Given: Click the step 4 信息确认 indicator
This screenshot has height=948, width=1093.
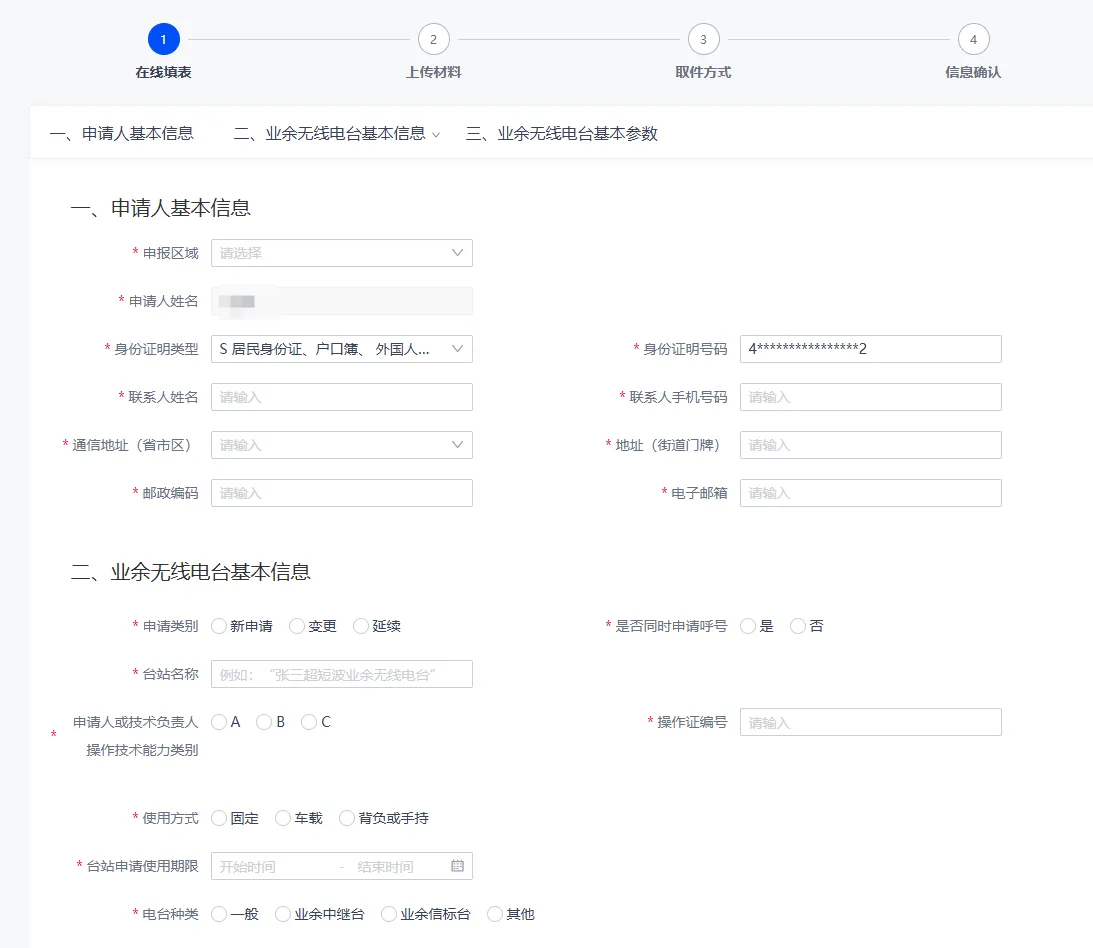Looking at the screenshot, I should click(973, 38).
